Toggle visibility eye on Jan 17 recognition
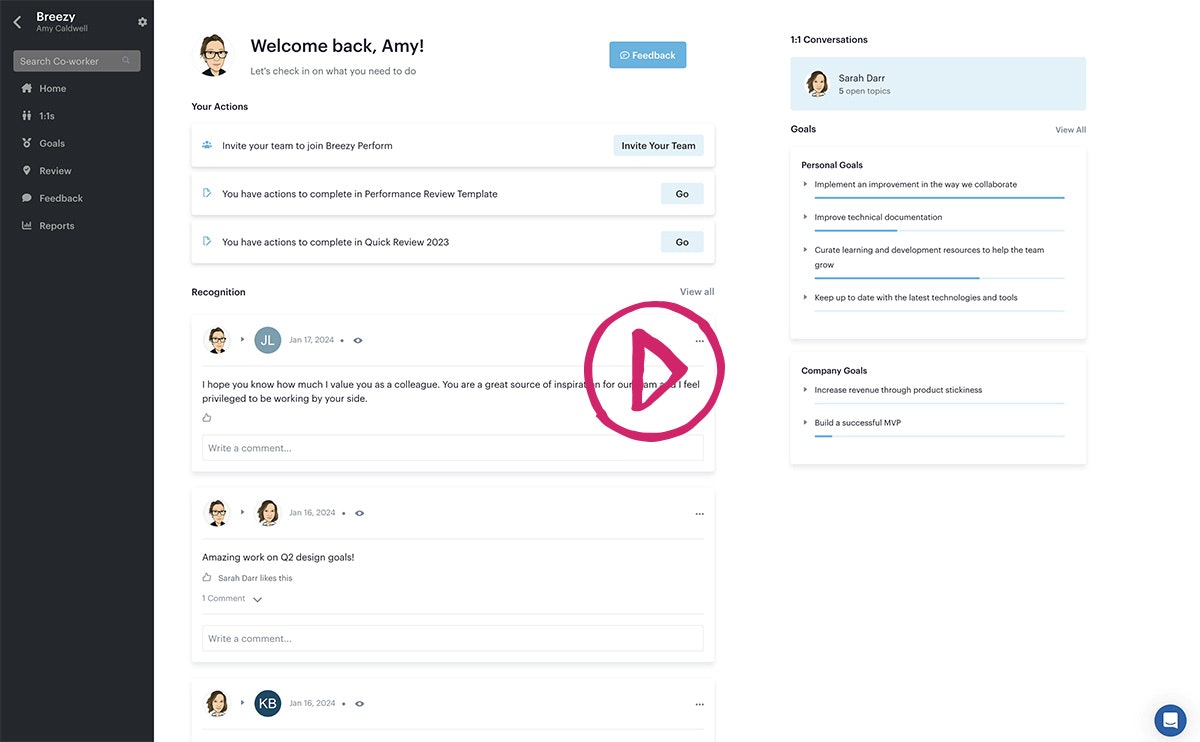This screenshot has height=742, width=1200. point(358,341)
